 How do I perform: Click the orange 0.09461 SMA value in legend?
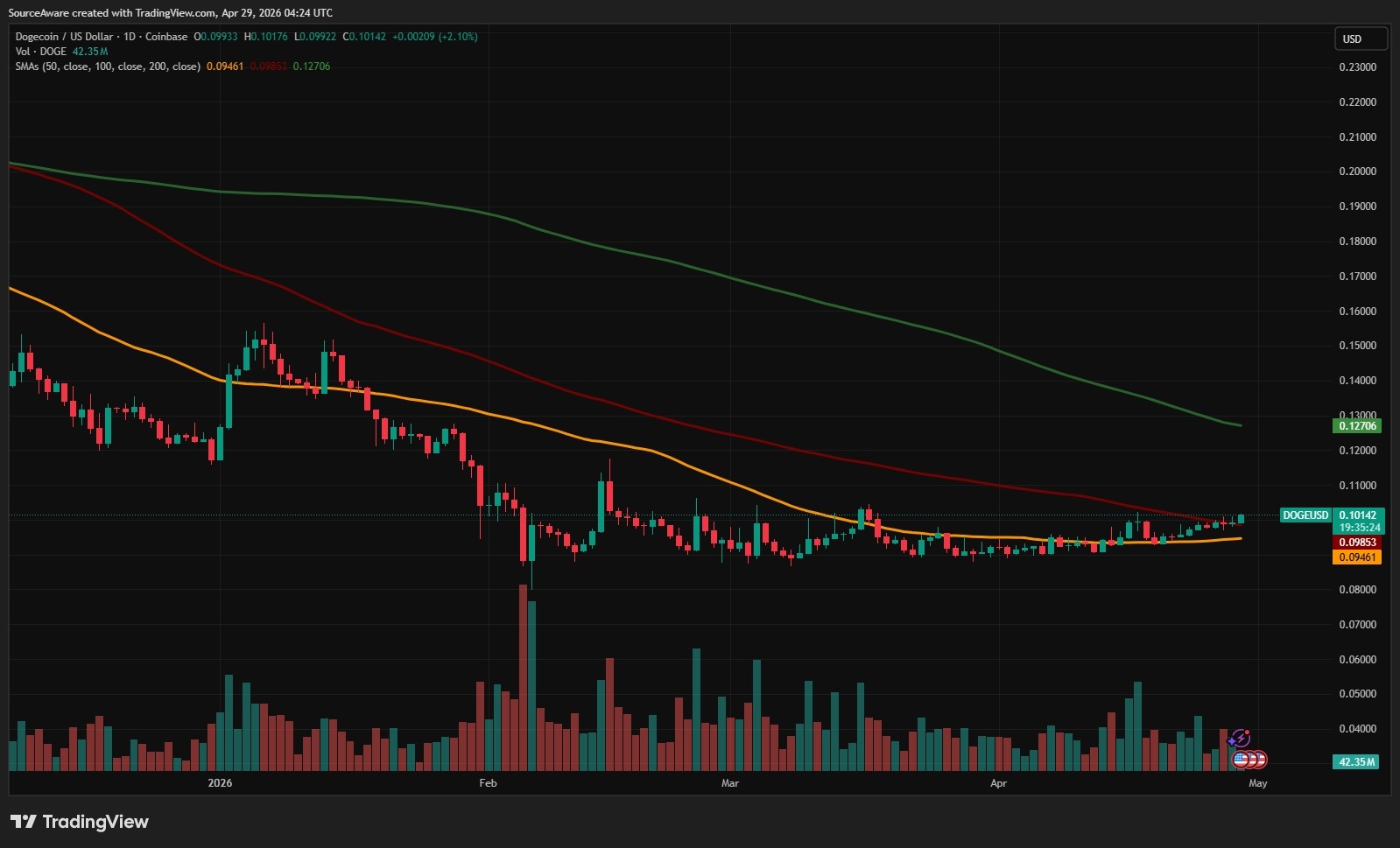pyautogui.click(x=225, y=67)
